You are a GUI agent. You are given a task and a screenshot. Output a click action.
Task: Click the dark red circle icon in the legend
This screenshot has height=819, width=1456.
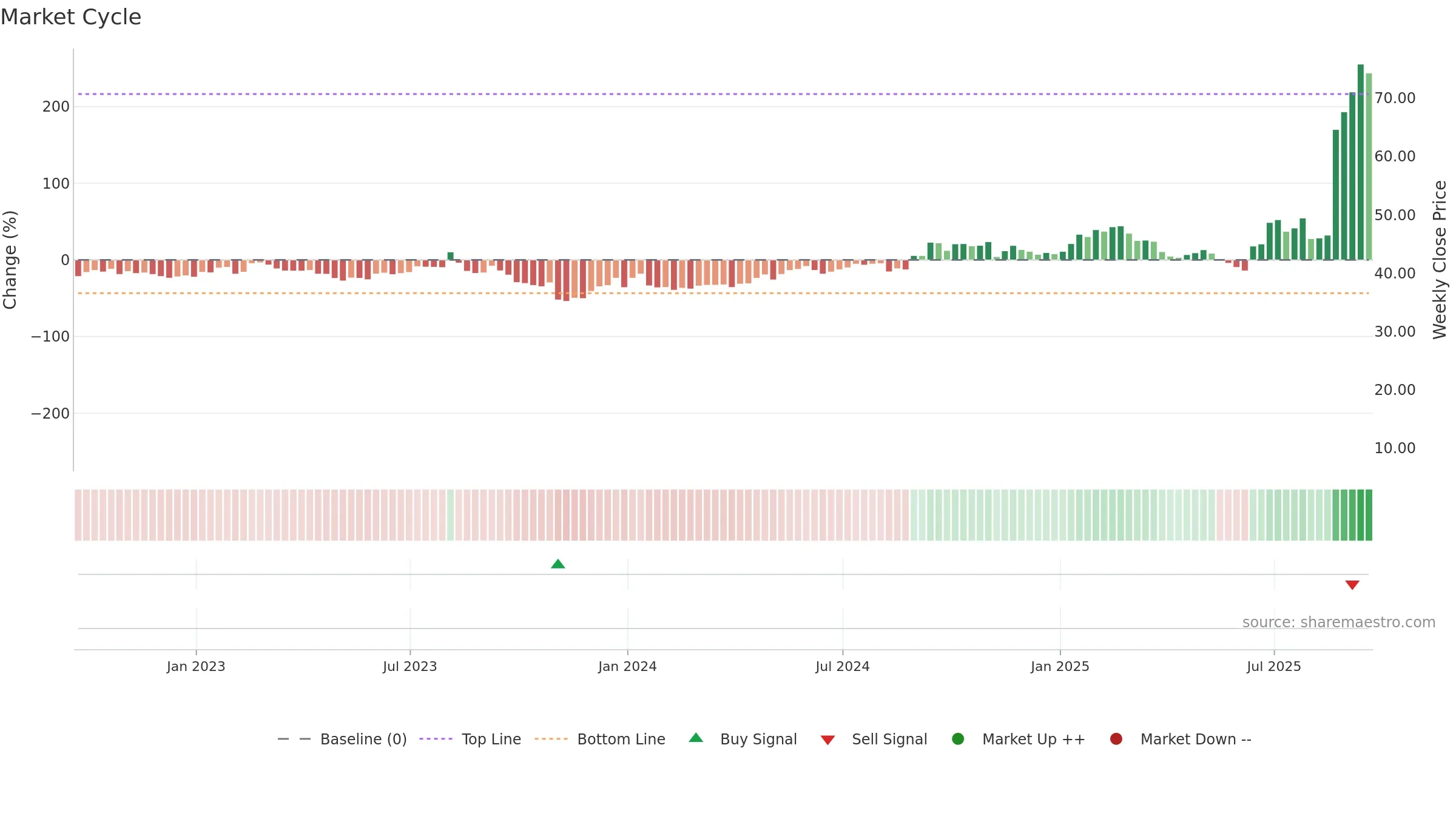pyautogui.click(x=1116, y=739)
